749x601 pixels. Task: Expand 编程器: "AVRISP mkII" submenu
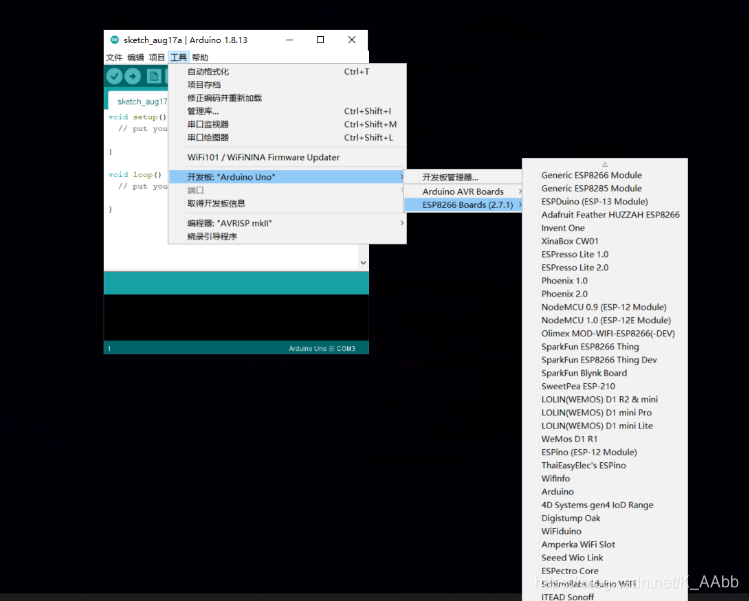click(287, 223)
